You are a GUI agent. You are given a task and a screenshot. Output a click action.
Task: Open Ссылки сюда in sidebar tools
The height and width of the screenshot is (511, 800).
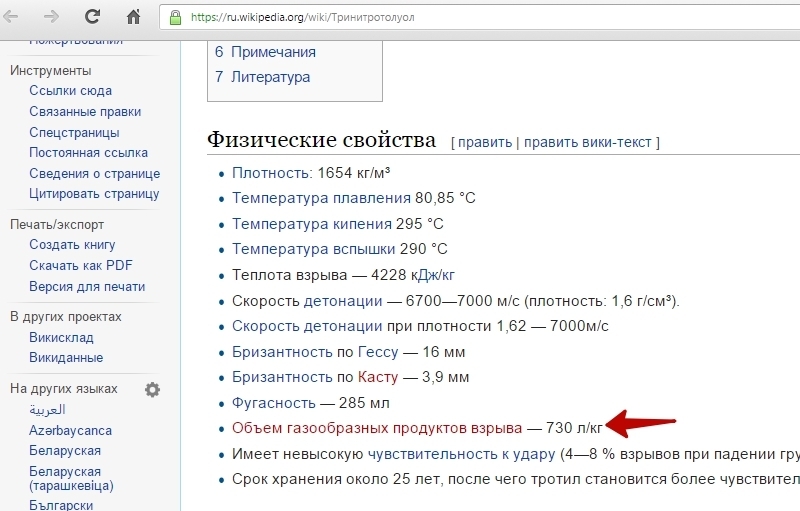(70, 91)
